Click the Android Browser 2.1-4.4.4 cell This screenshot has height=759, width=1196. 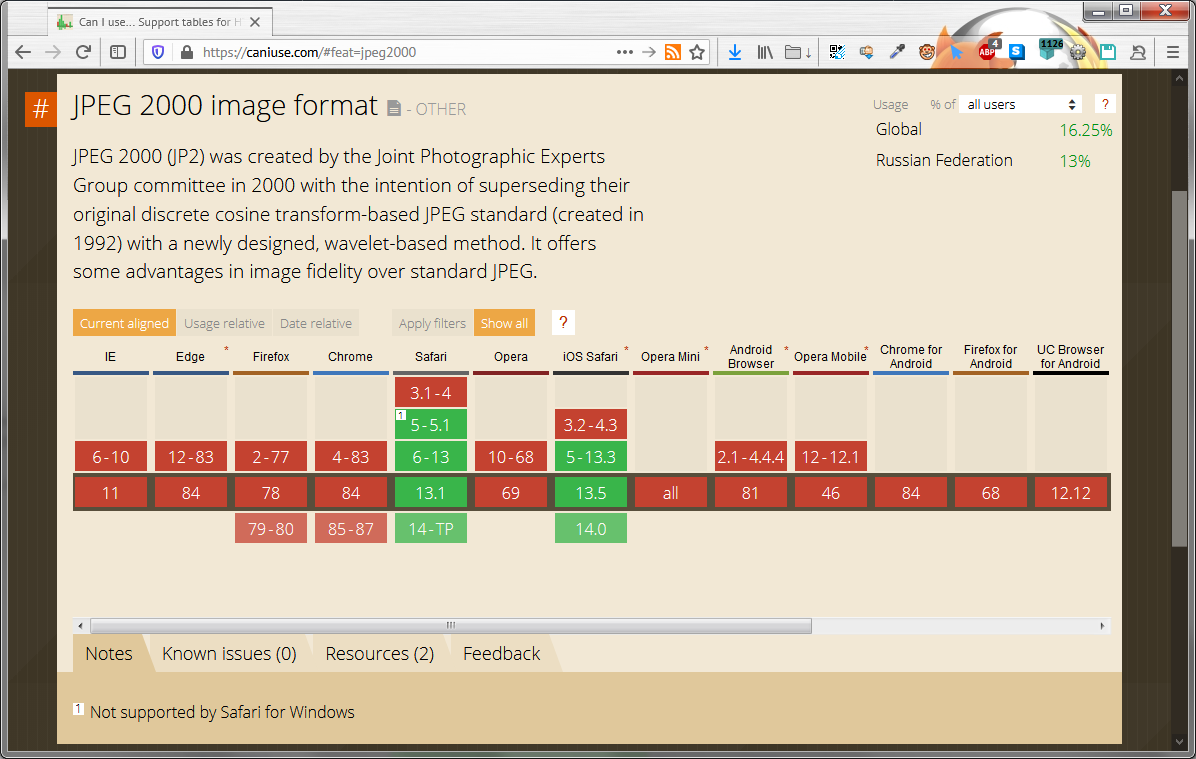pos(751,457)
